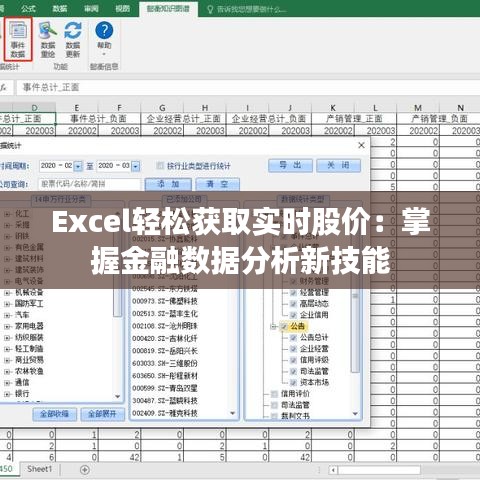The width and height of the screenshot is (480, 480).
Task: Click the 事件数据 ribbon icon
Action: point(18,39)
